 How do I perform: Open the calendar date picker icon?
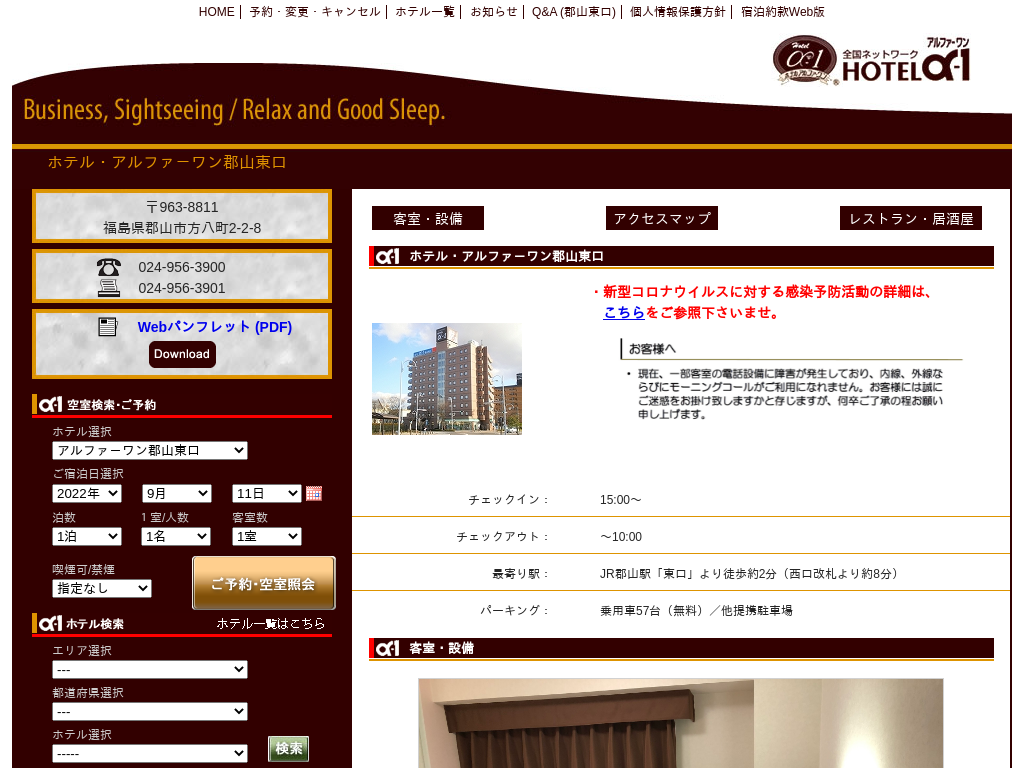coord(314,494)
